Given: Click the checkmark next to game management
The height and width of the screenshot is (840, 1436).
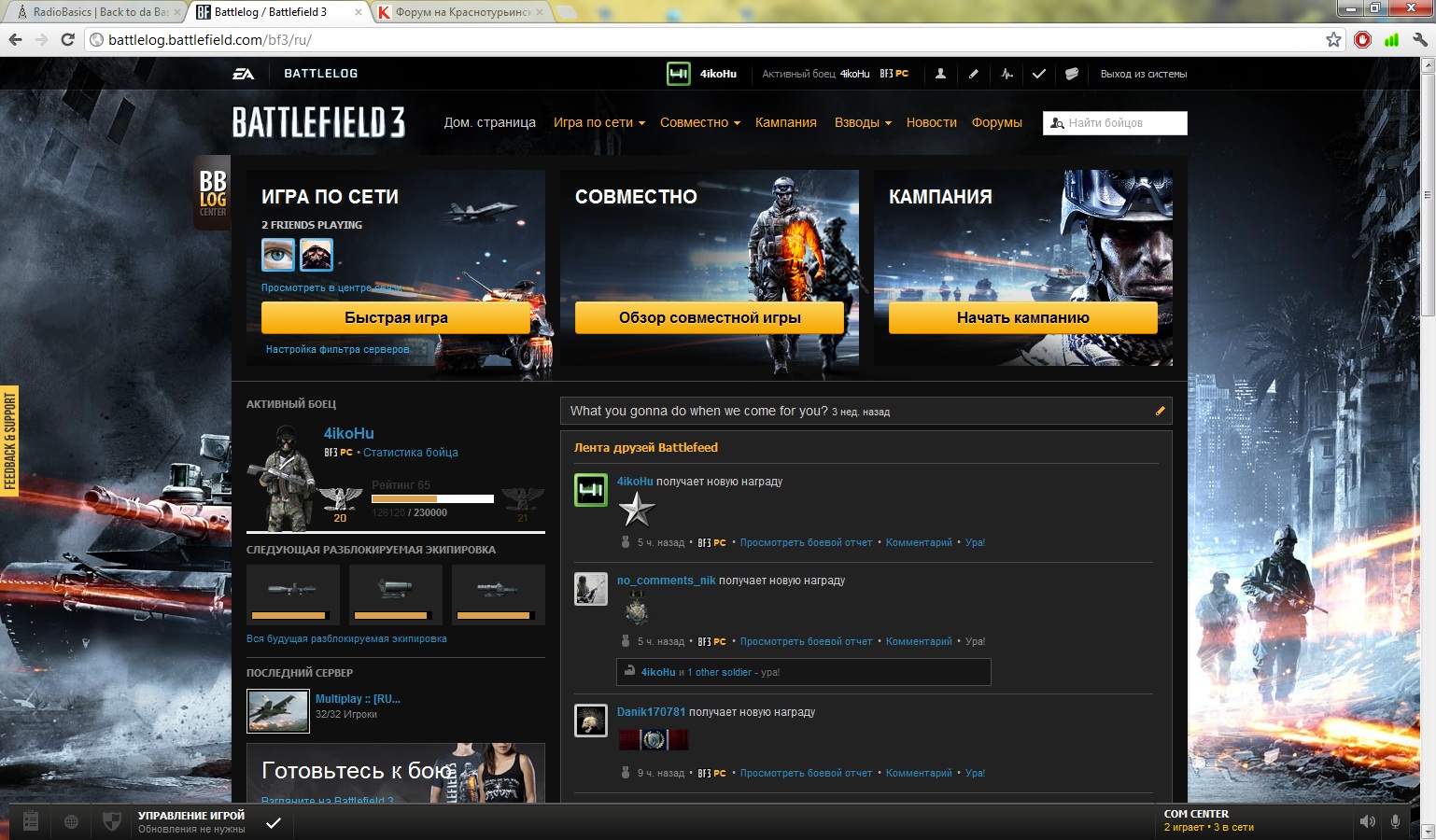Looking at the screenshot, I should (x=274, y=822).
